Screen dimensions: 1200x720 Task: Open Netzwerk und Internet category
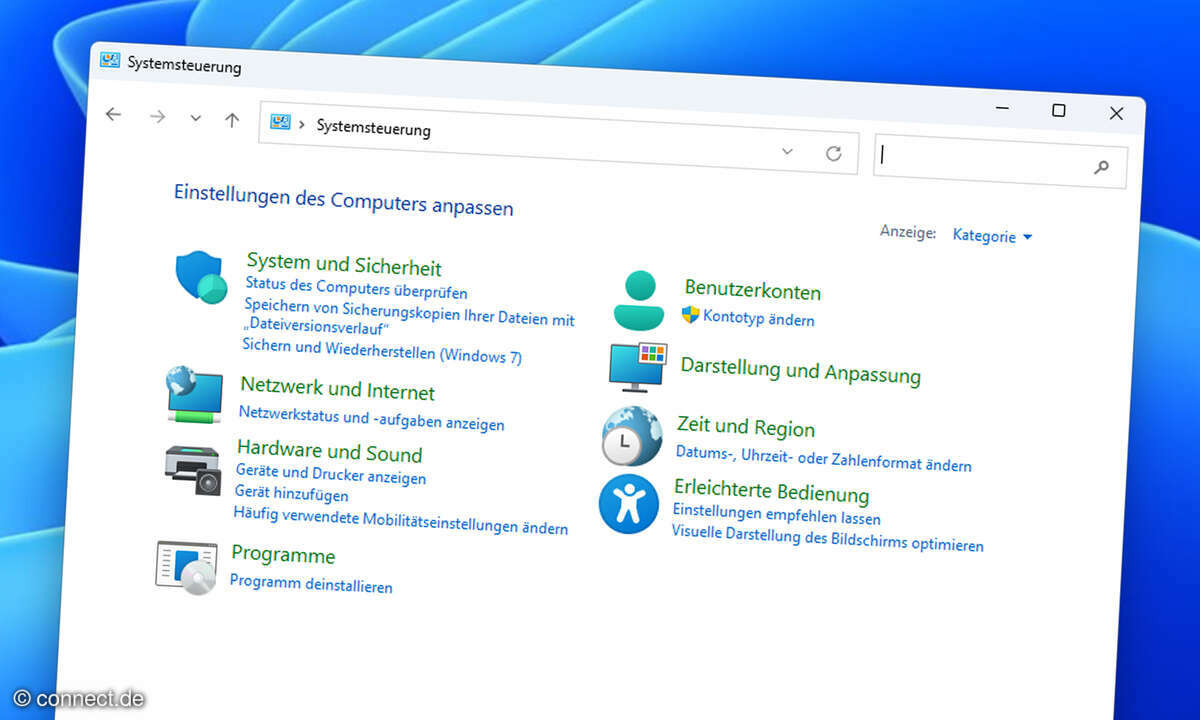(338, 389)
